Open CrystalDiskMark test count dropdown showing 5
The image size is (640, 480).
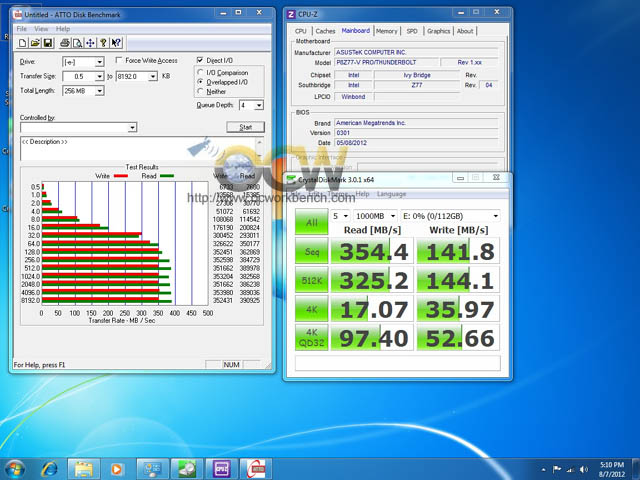click(x=340, y=216)
